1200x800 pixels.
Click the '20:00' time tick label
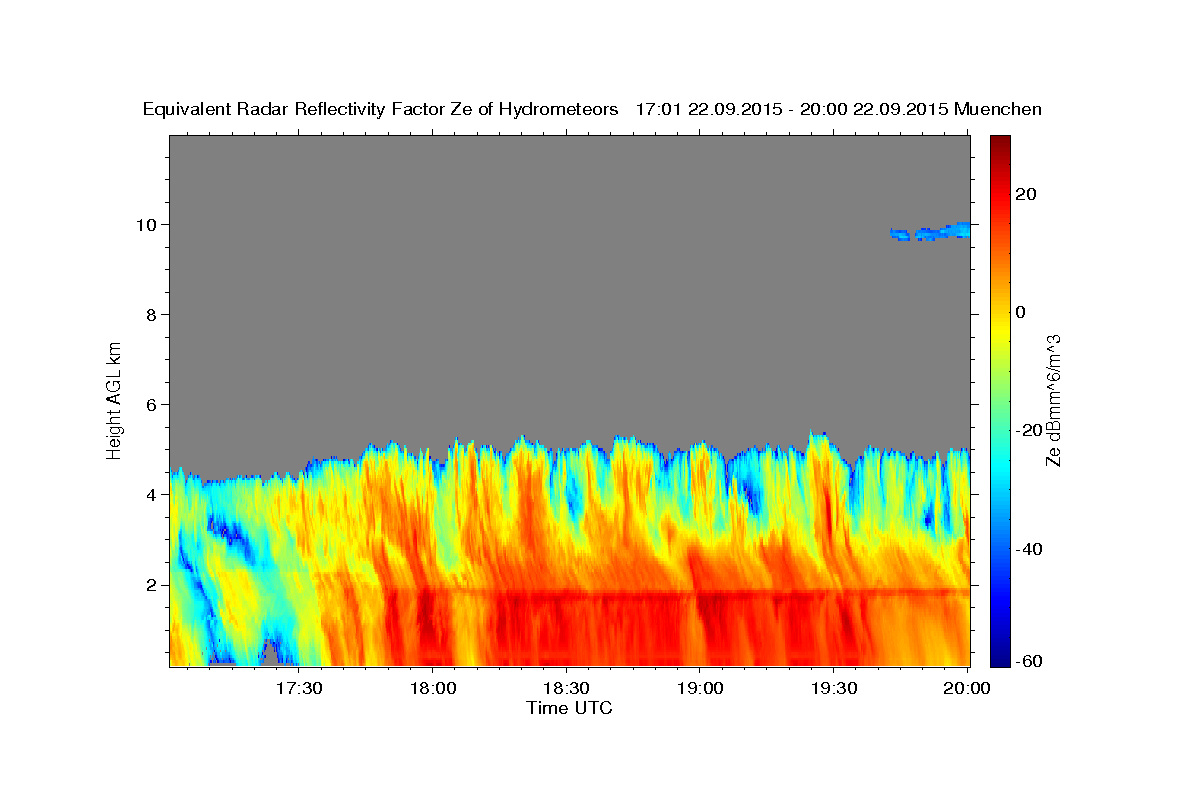pos(967,689)
